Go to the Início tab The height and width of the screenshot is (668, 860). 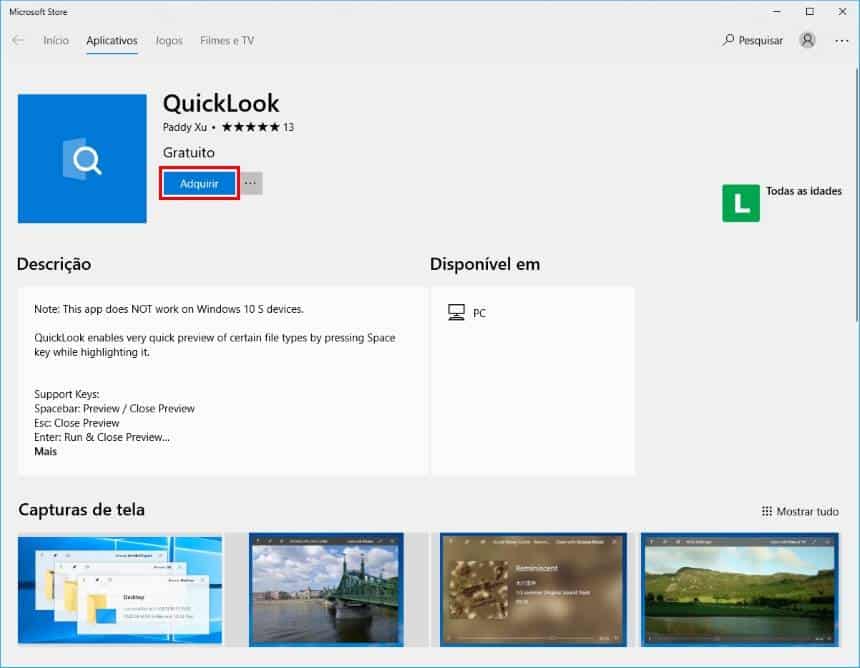(x=56, y=41)
